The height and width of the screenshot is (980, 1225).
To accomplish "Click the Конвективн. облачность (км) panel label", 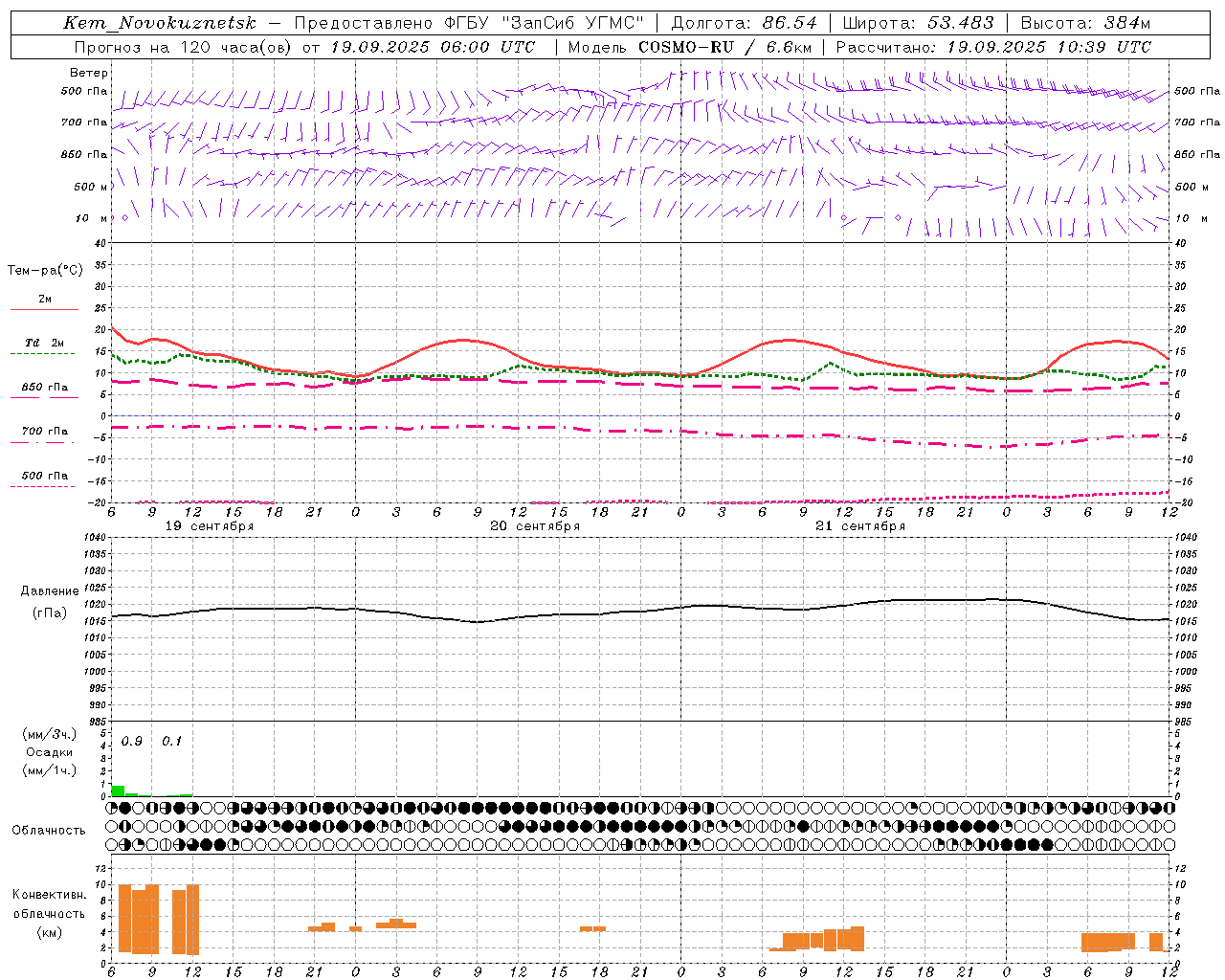I will point(49,913).
